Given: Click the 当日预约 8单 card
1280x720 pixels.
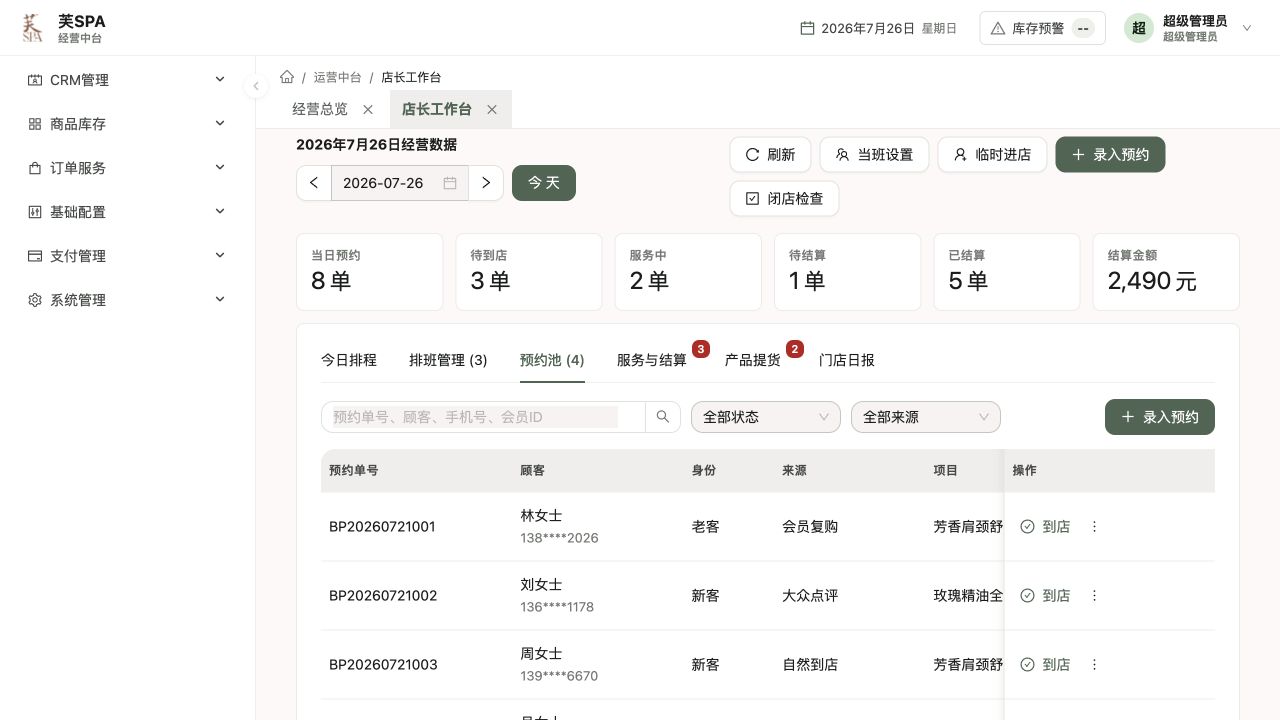Looking at the screenshot, I should pyautogui.click(x=370, y=272).
